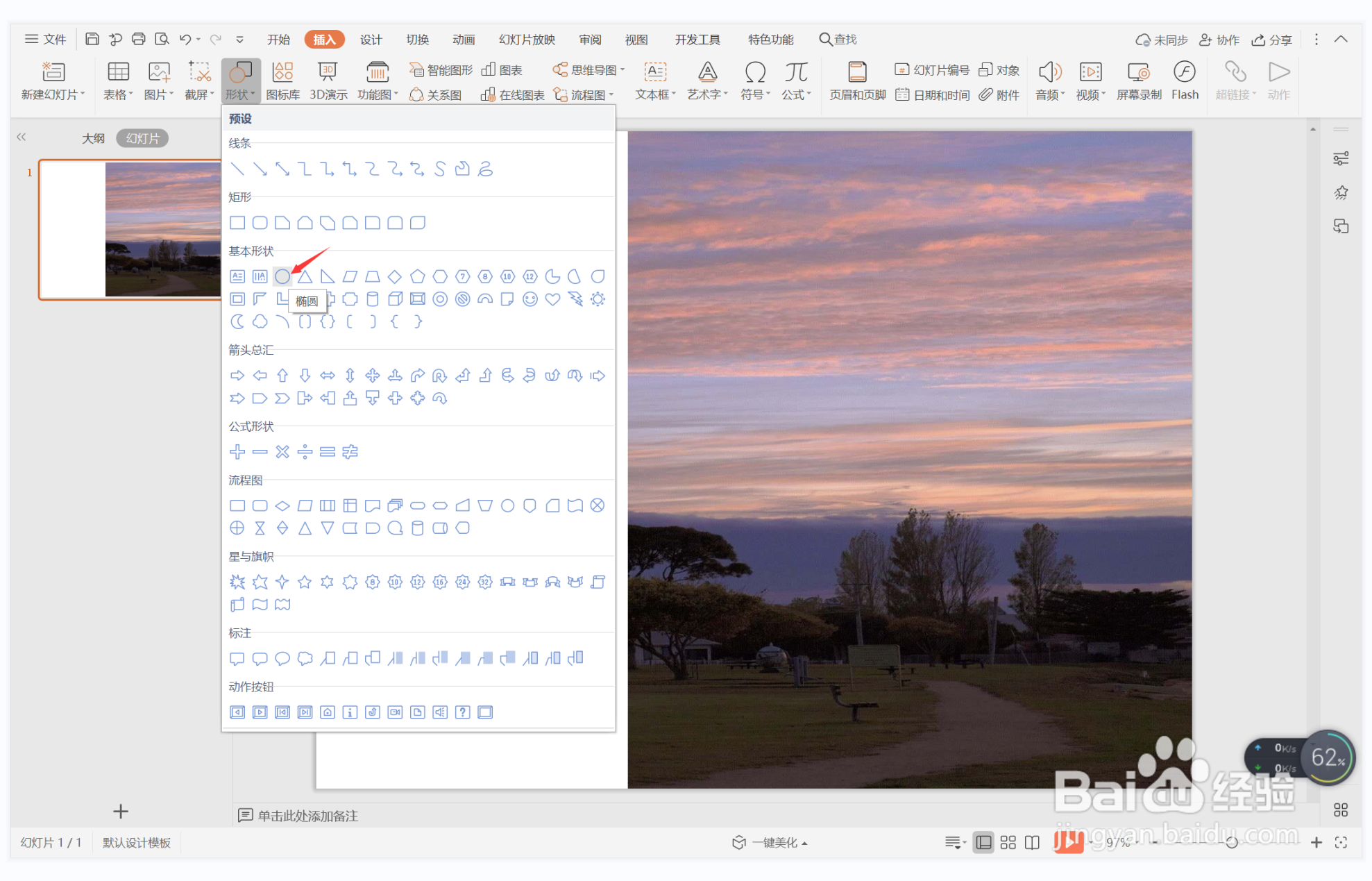Screen dimensions: 1372x881
Task: Open the Design (设计) ribbon tab
Action: 371,40
